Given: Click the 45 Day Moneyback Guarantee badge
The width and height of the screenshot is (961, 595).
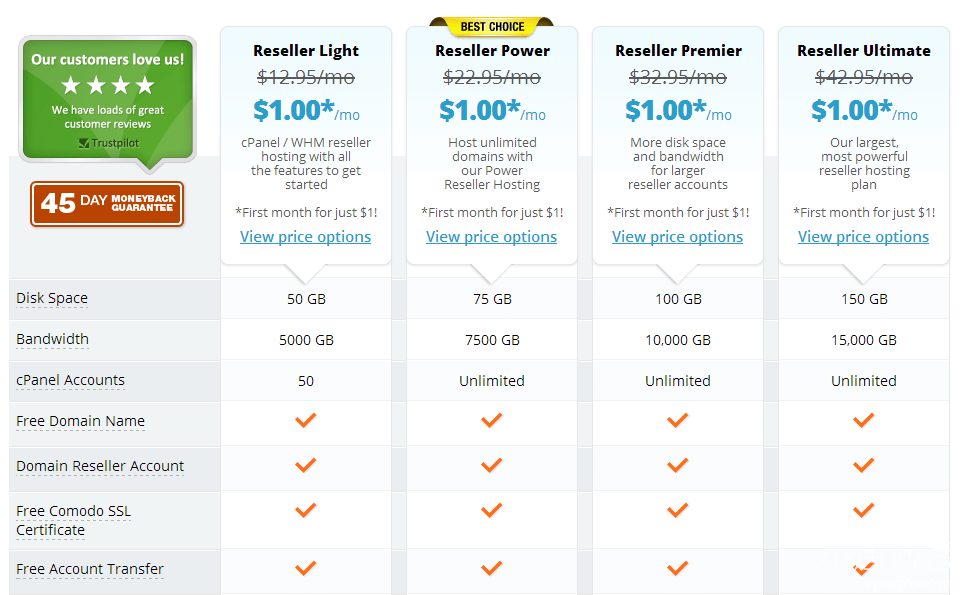Looking at the screenshot, I should pyautogui.click(x=107, y=203).
